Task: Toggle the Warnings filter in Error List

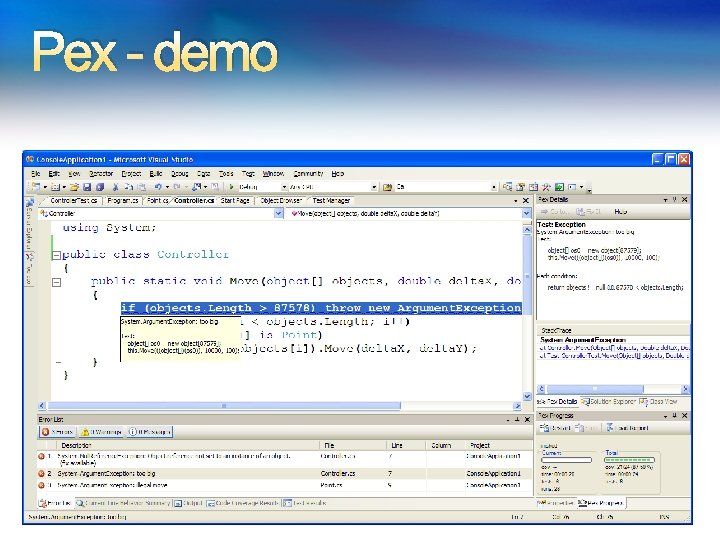Action: (x=101, y=432)
